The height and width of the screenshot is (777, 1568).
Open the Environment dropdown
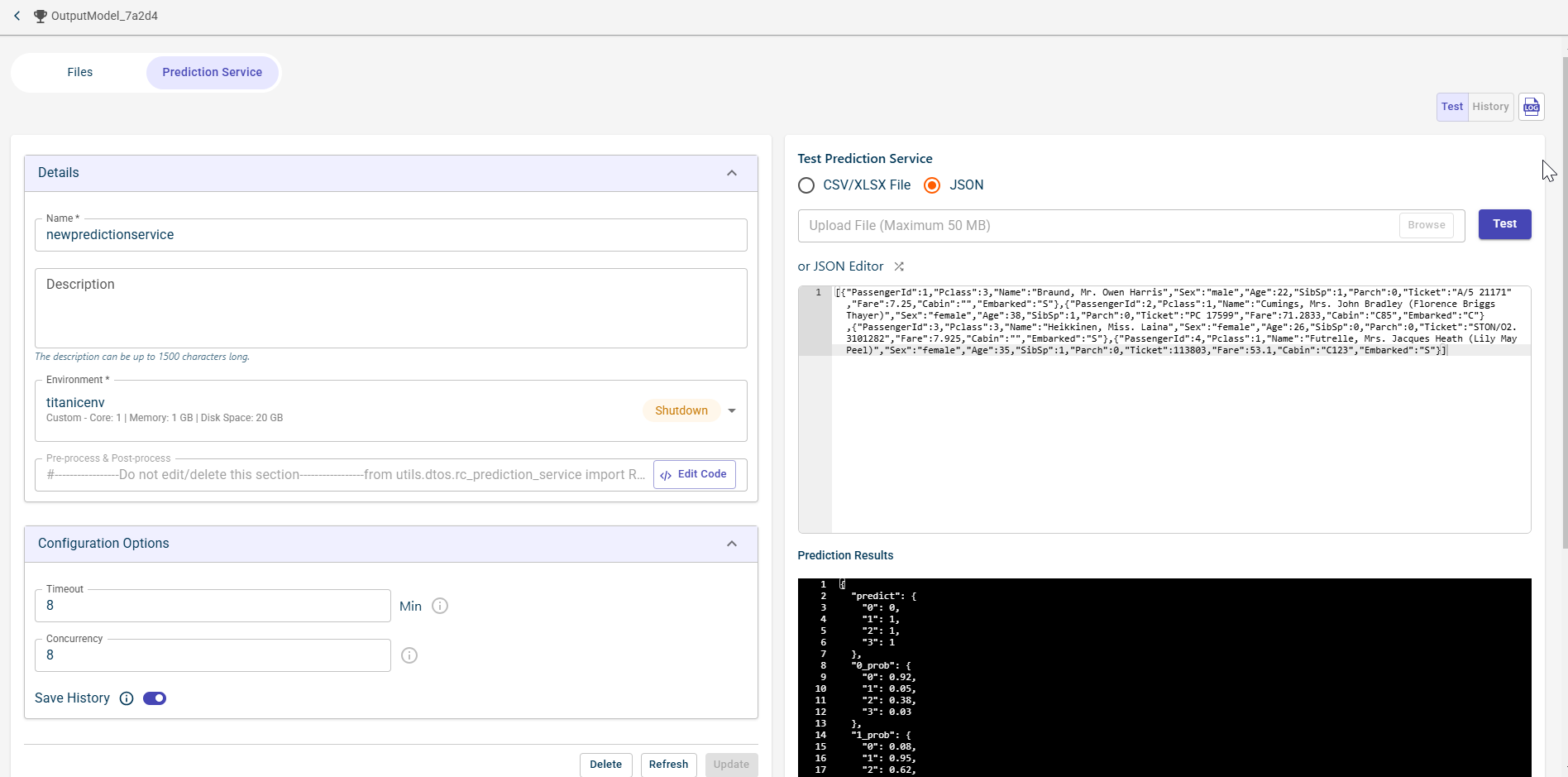click(731, 410)
